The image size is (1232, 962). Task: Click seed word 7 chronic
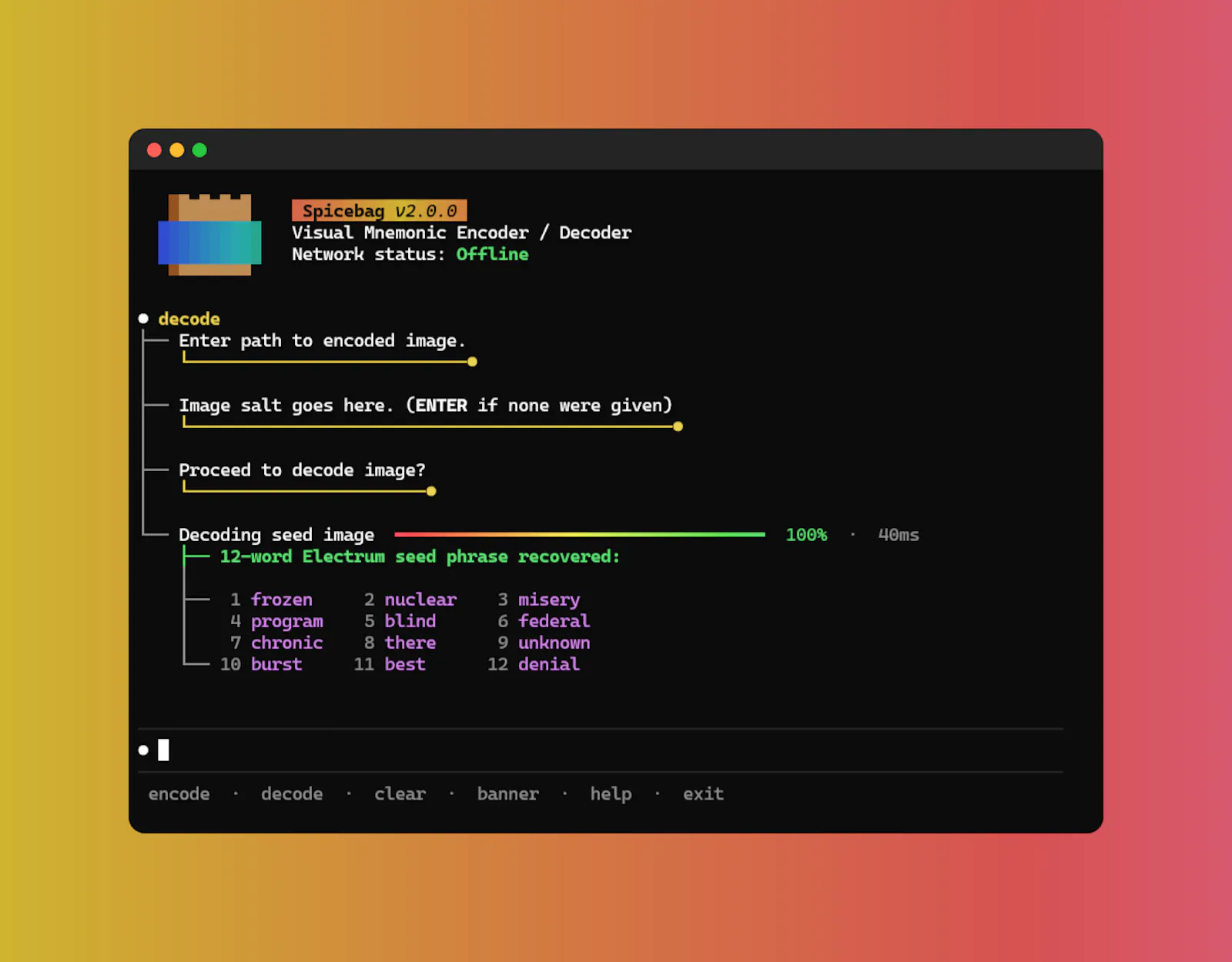point(287,643)
